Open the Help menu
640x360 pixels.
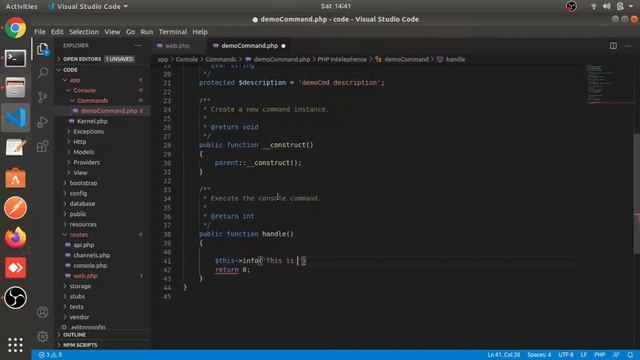click(200, 32)
